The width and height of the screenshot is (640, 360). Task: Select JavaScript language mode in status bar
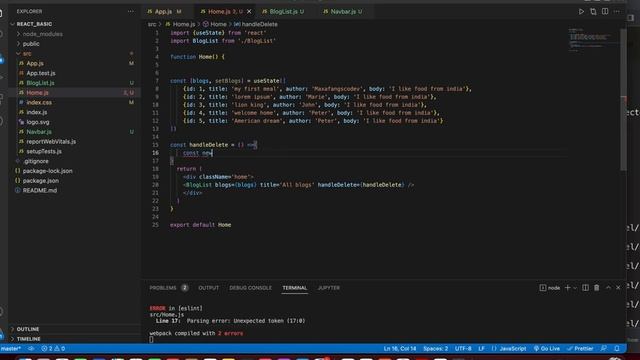(509, 349)
